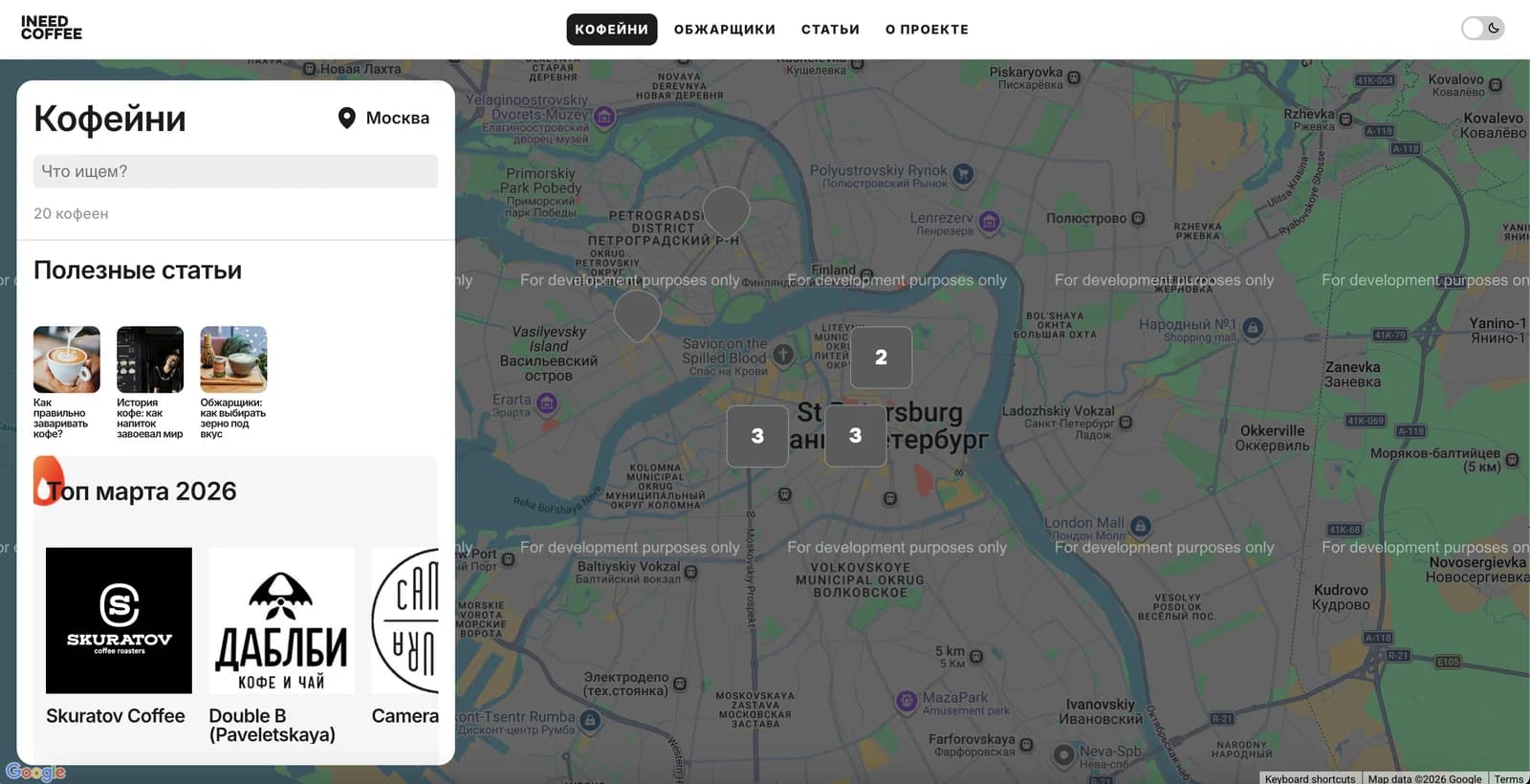The width and height of the screenshot is (1530, 784).
Task: Focus the 'Что ищем?' search field
Action: click(235, 172)
